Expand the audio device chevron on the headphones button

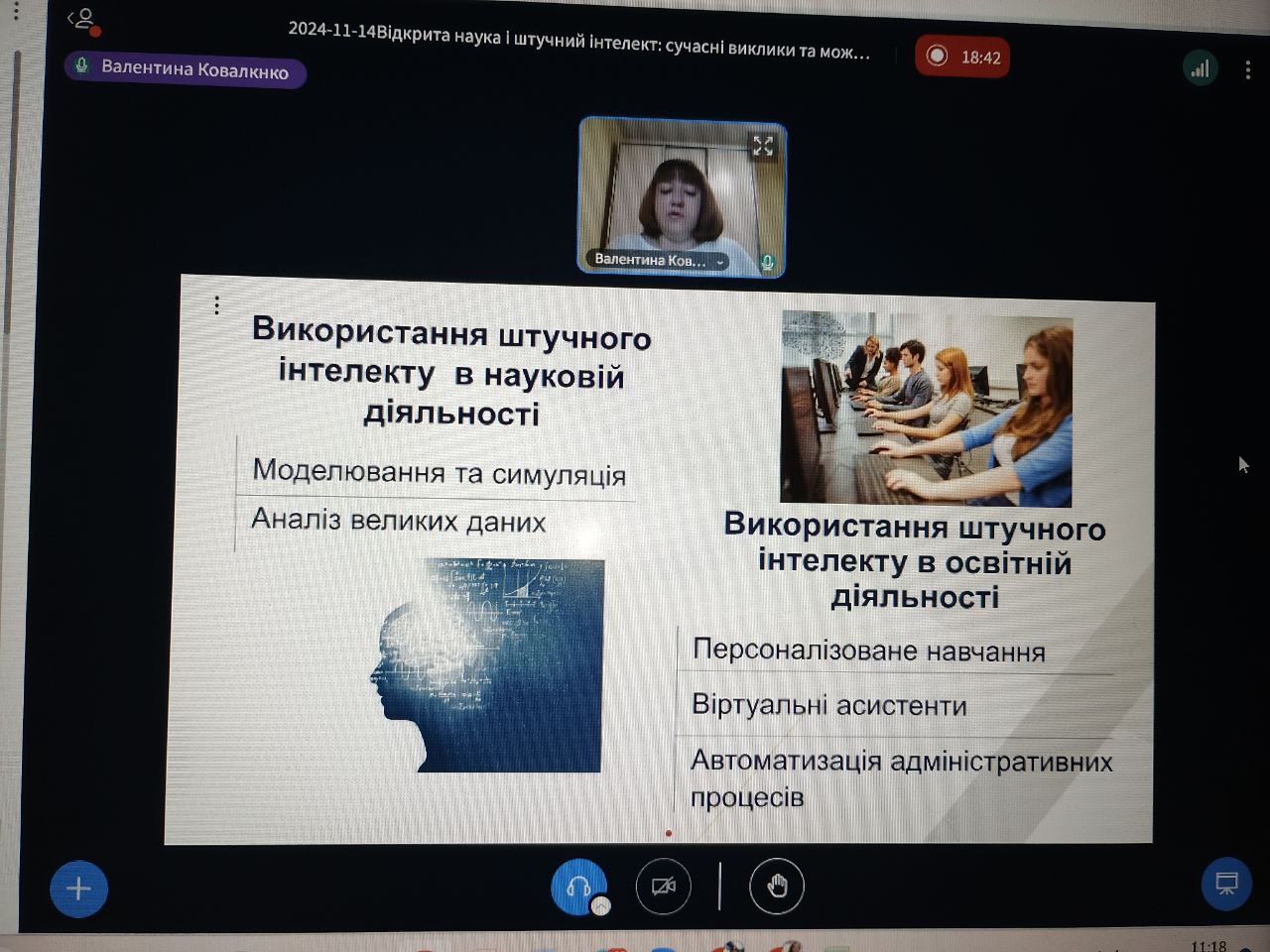pyautogui.click(x=600, y=905)
